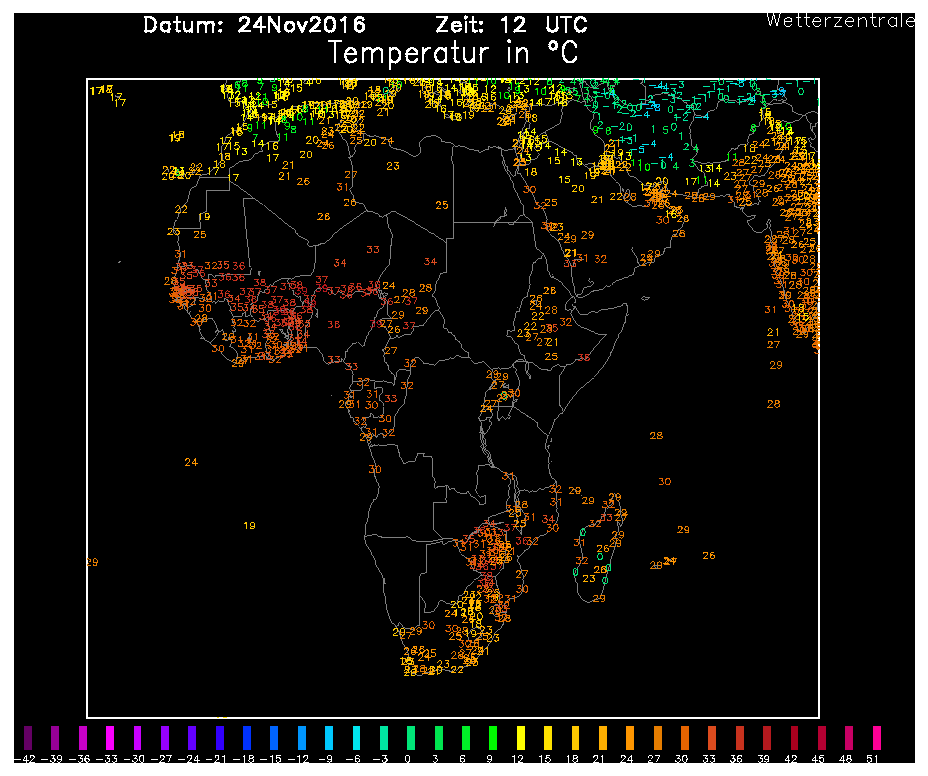Select the 35 reading on Somalia's coast
This screenshot has height=776, width=928.
(584, 357)
